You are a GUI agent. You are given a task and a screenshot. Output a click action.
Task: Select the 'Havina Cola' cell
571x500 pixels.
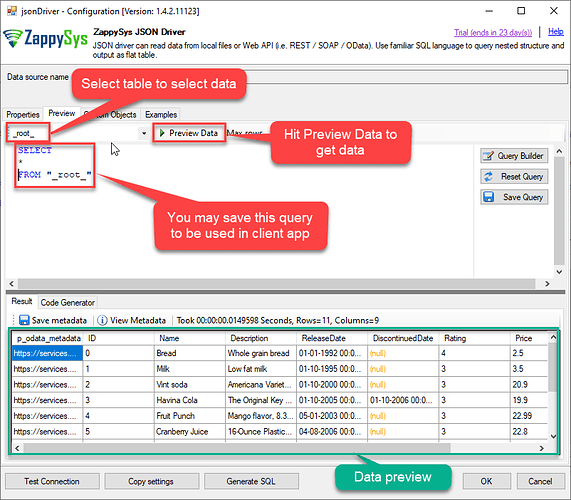coord(189,400)
